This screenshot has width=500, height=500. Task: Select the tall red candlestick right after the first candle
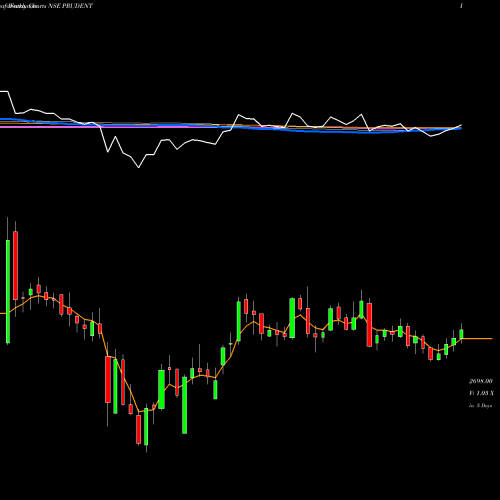tap(15, 266)
